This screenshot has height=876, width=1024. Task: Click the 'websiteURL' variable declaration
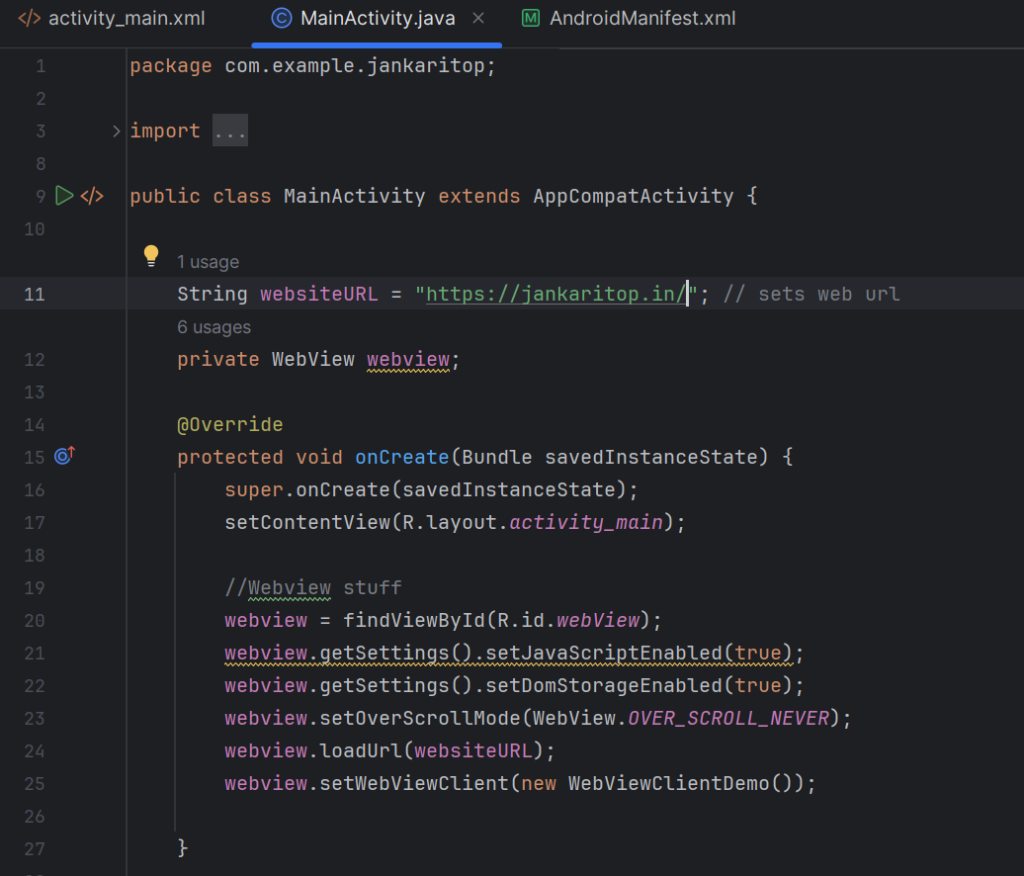tap(319, 294)
